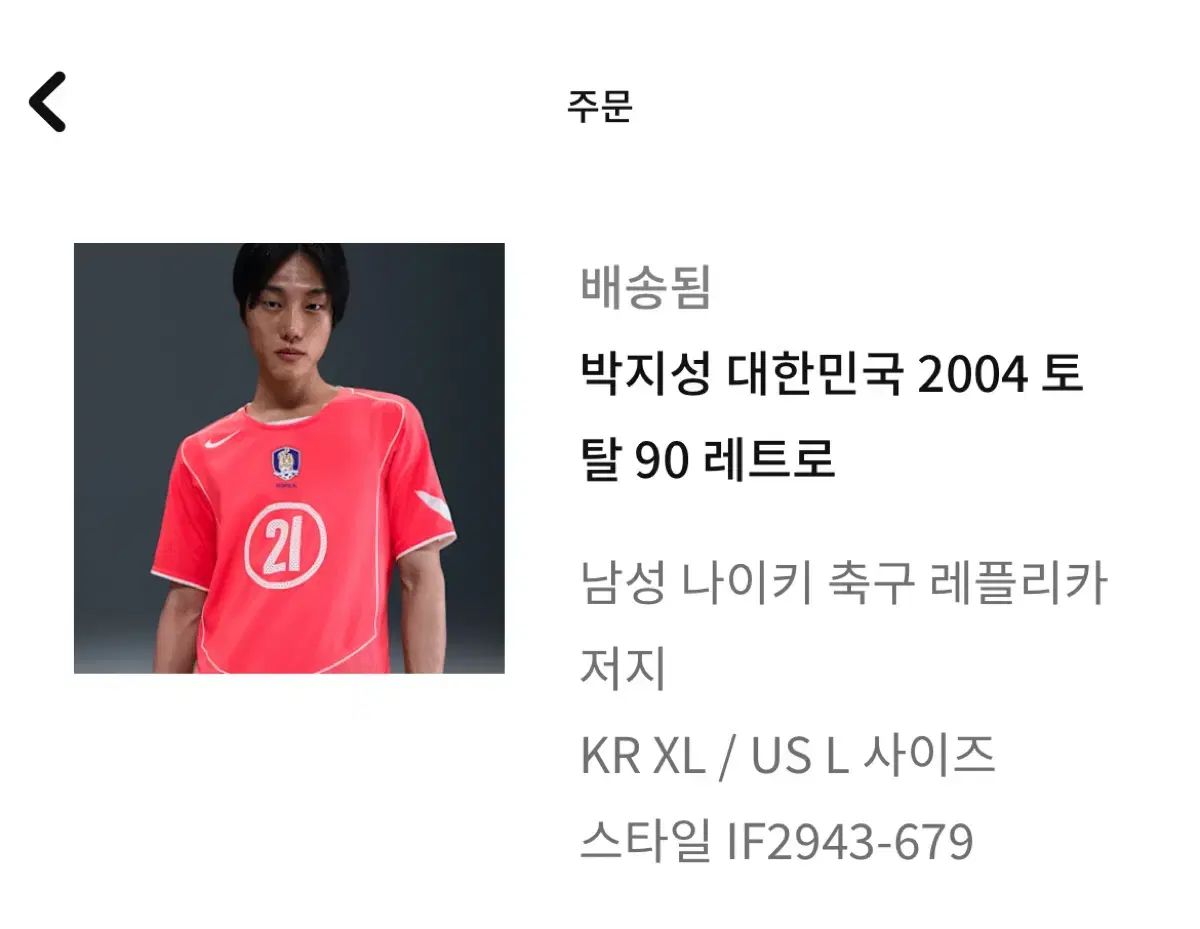This screenshot has width=1200, height=929.
Task: Select the style code IF2943-679
Action: (849, 843)
